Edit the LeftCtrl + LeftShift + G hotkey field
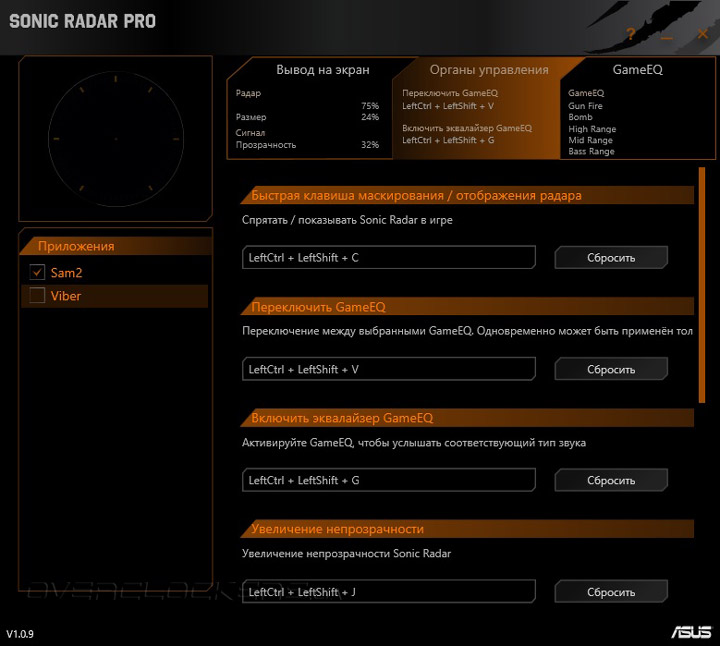720x646 pixels. tap(388, 480)
